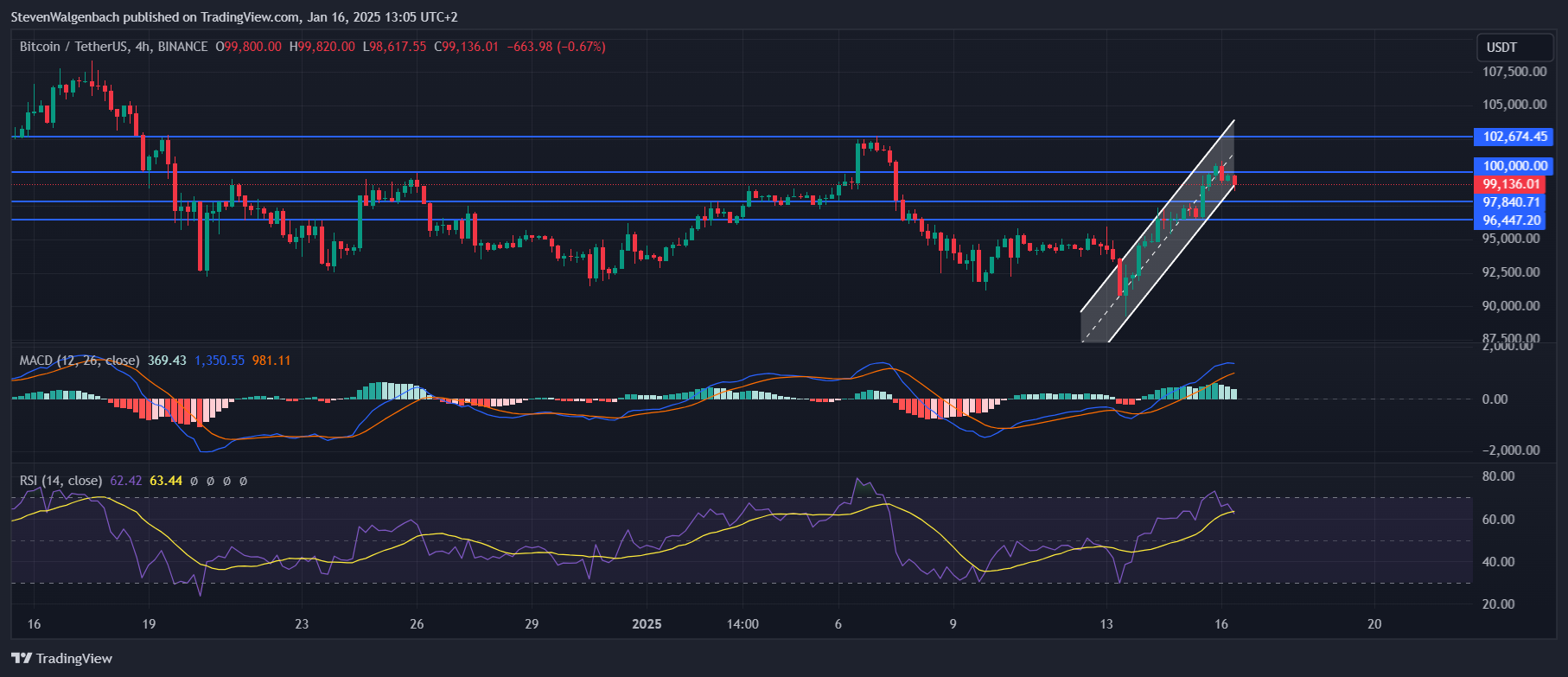Click the MACD histogram value 369.43

tap(167, 361)
